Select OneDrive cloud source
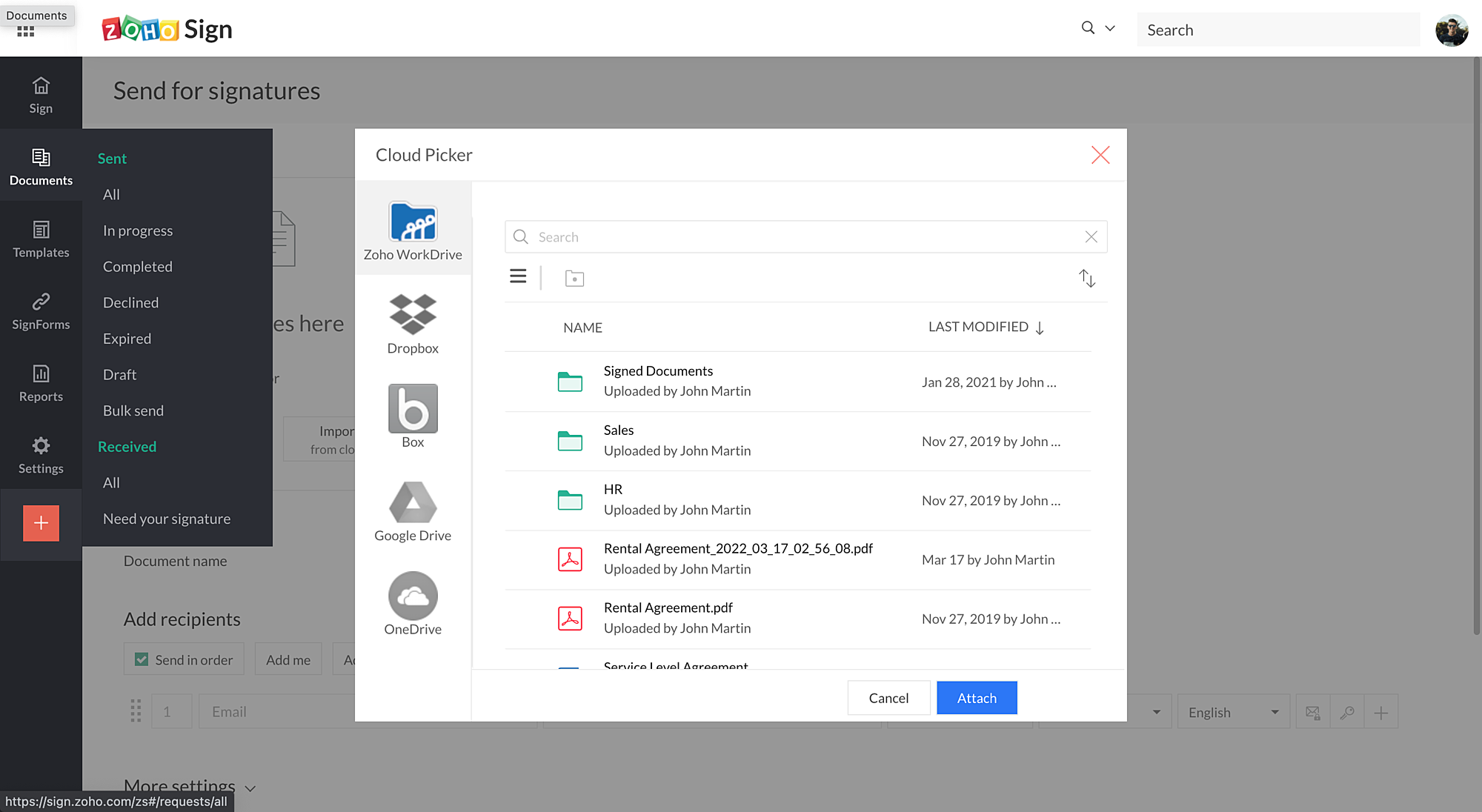This screenshot has height=812, width=1482. (x=413, y=605)
